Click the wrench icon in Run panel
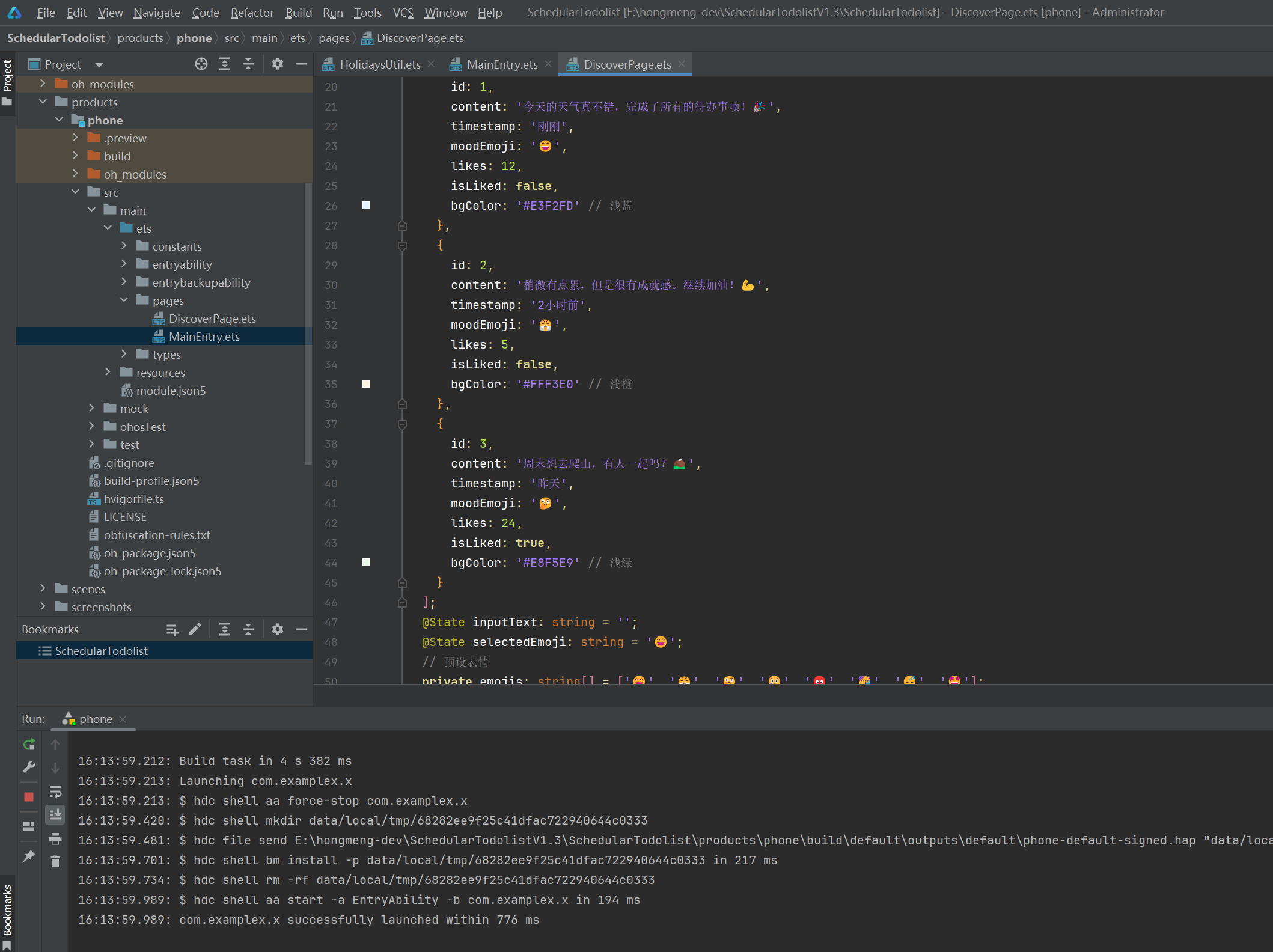The width and height of the screenshot is (1273, 952). 29,767
